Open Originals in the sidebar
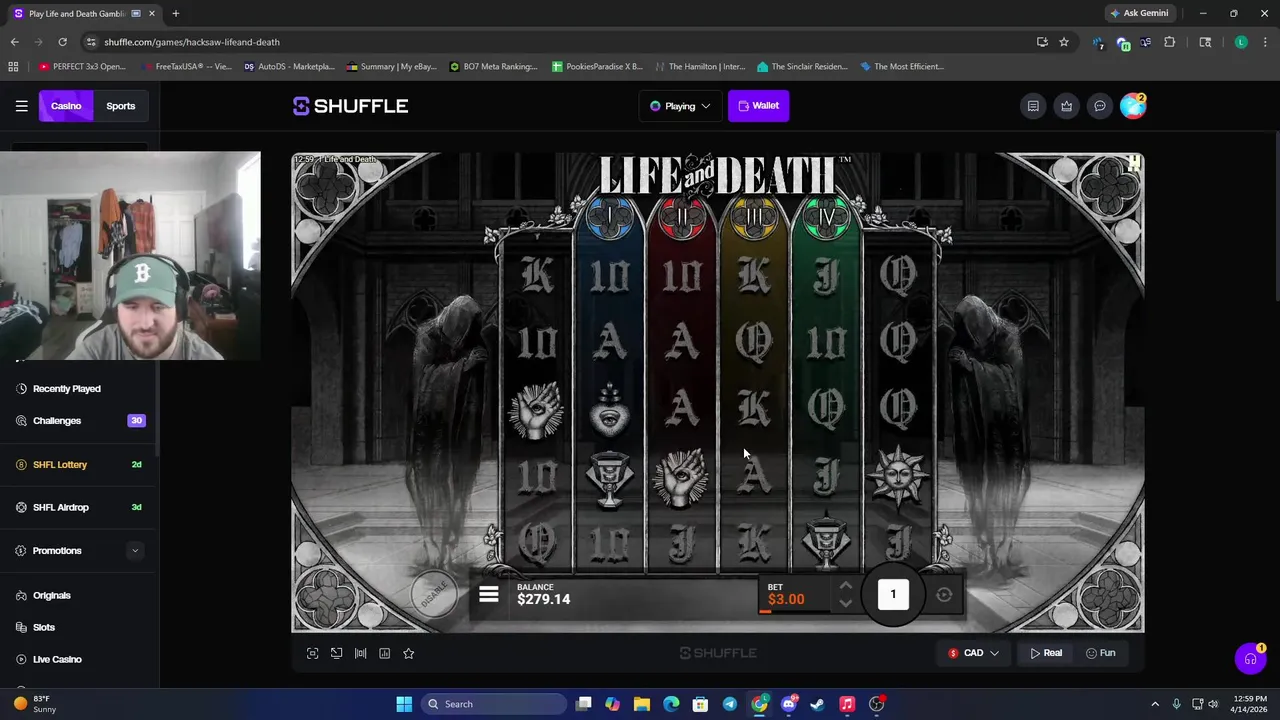Viewport: 1280px width, 720px height. pyautogui.click(x=51, y=596)
